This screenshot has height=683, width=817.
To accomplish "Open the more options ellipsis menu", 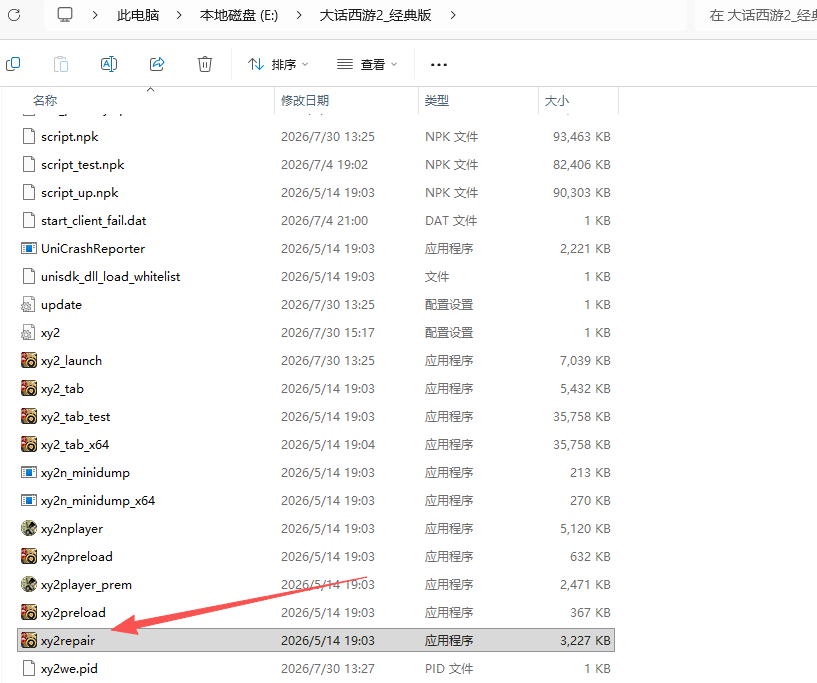I will click(x=439, y=65).
